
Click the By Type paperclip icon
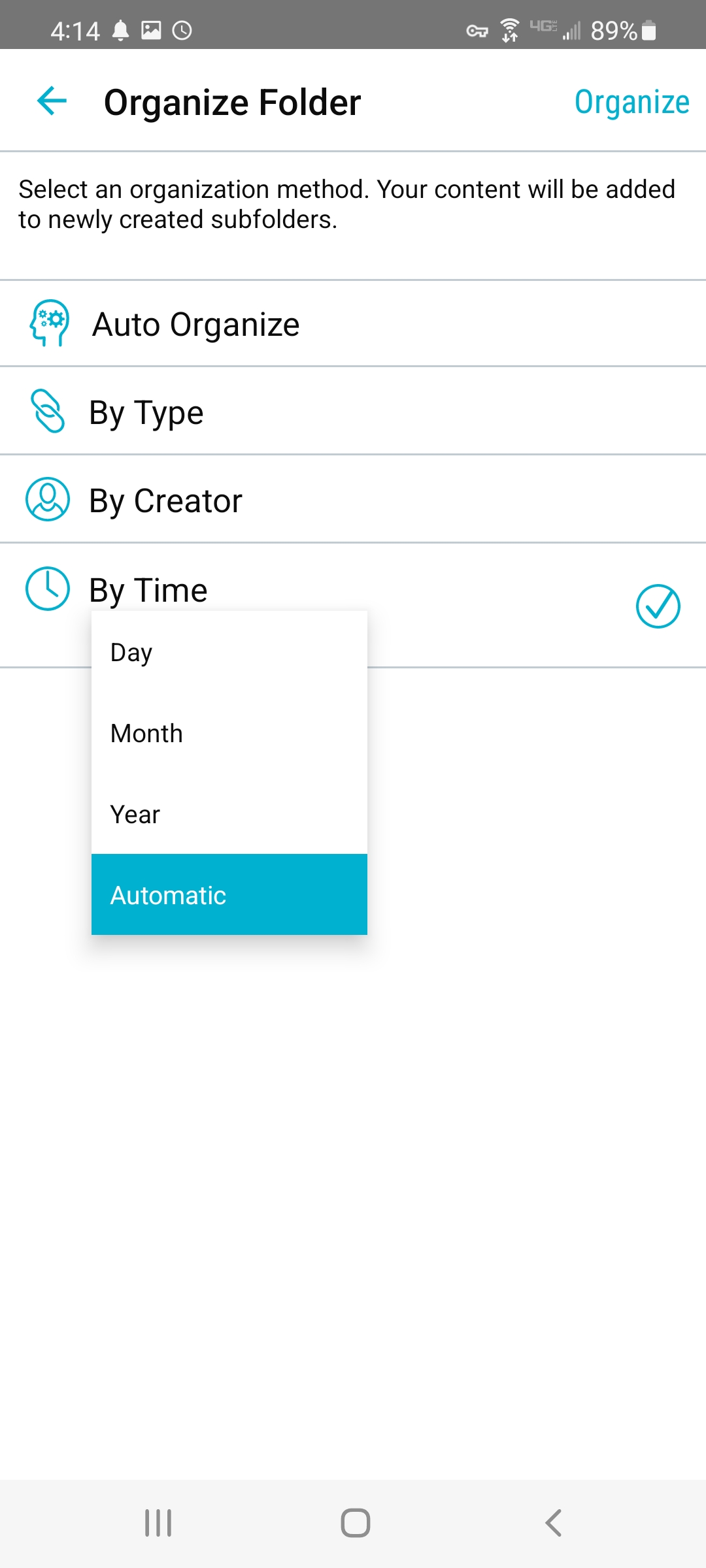(48, 411)
